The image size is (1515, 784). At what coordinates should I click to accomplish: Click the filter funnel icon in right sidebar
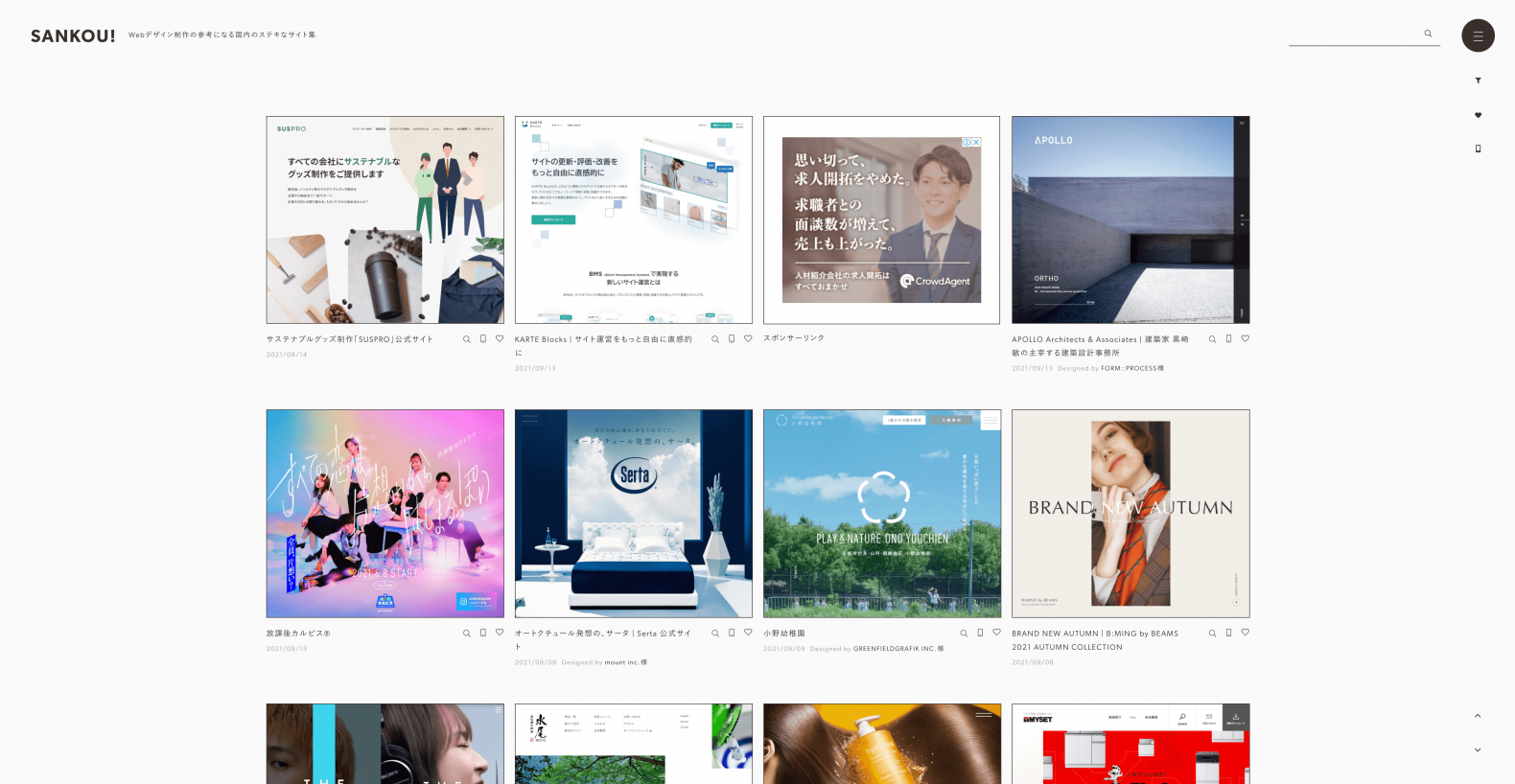(x=1478, y=81)
